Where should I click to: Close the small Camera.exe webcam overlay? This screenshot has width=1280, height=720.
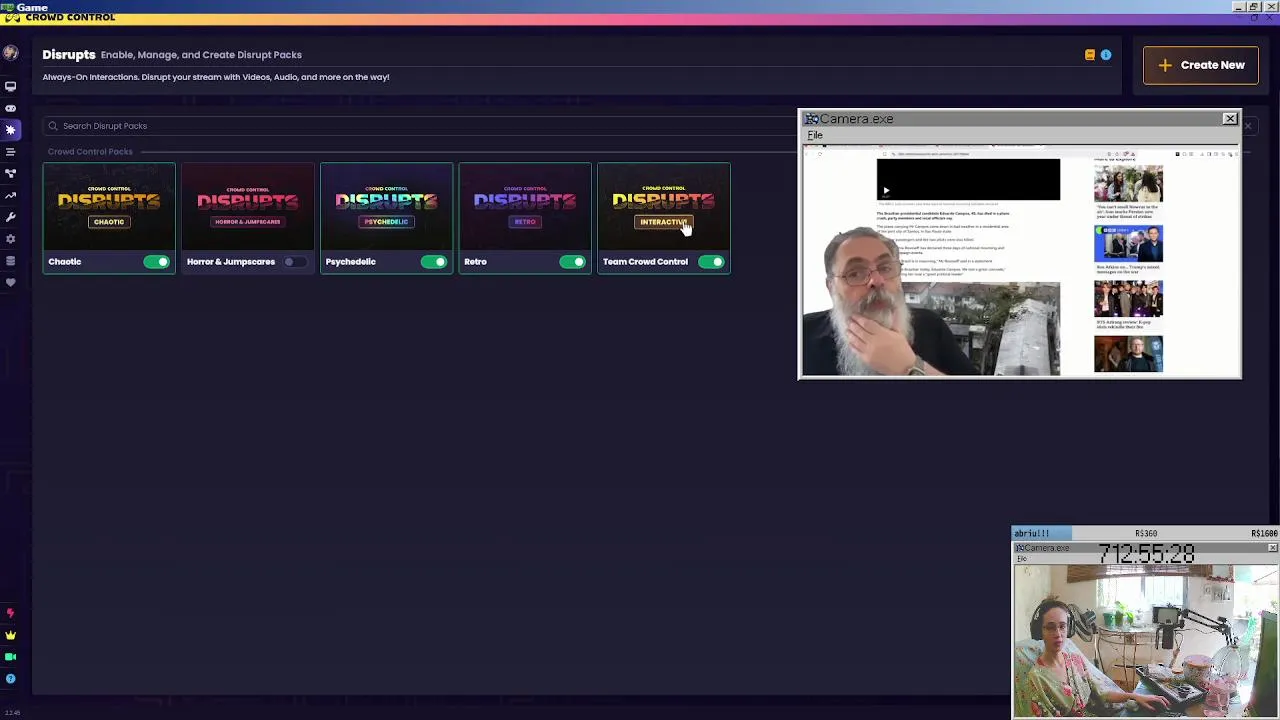pyautogui.click(x=1272, y=548)
